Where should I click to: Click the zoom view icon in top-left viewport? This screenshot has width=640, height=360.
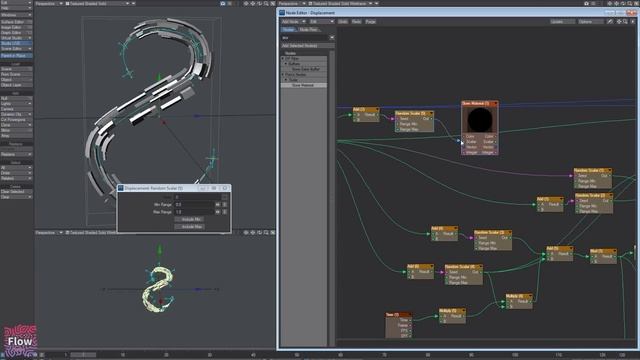point(266,3)
